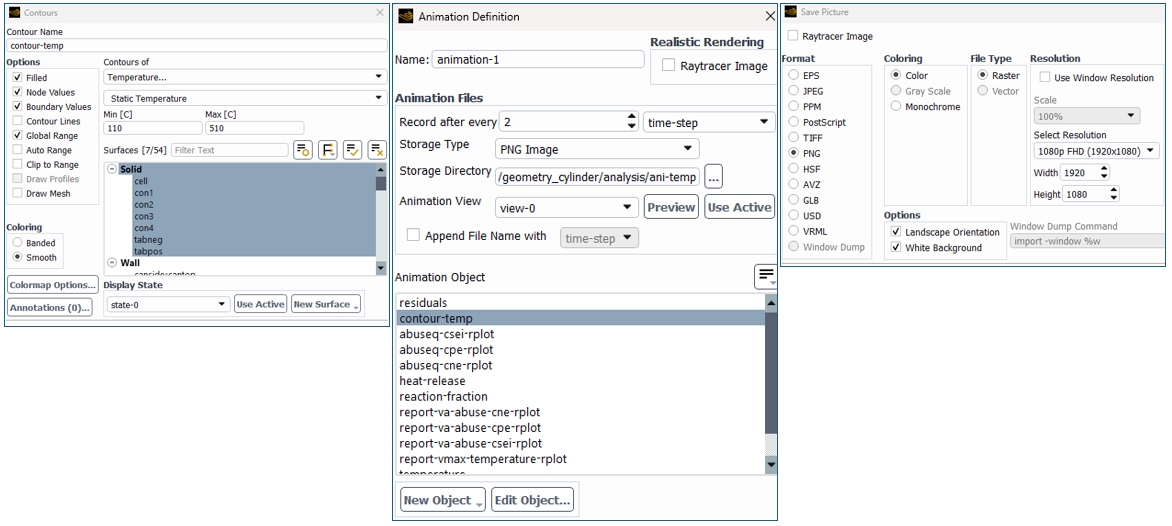Select Smooth coloring
Image resolution: width=1172 pixels, height=526 pixels.
pos(17,258)
